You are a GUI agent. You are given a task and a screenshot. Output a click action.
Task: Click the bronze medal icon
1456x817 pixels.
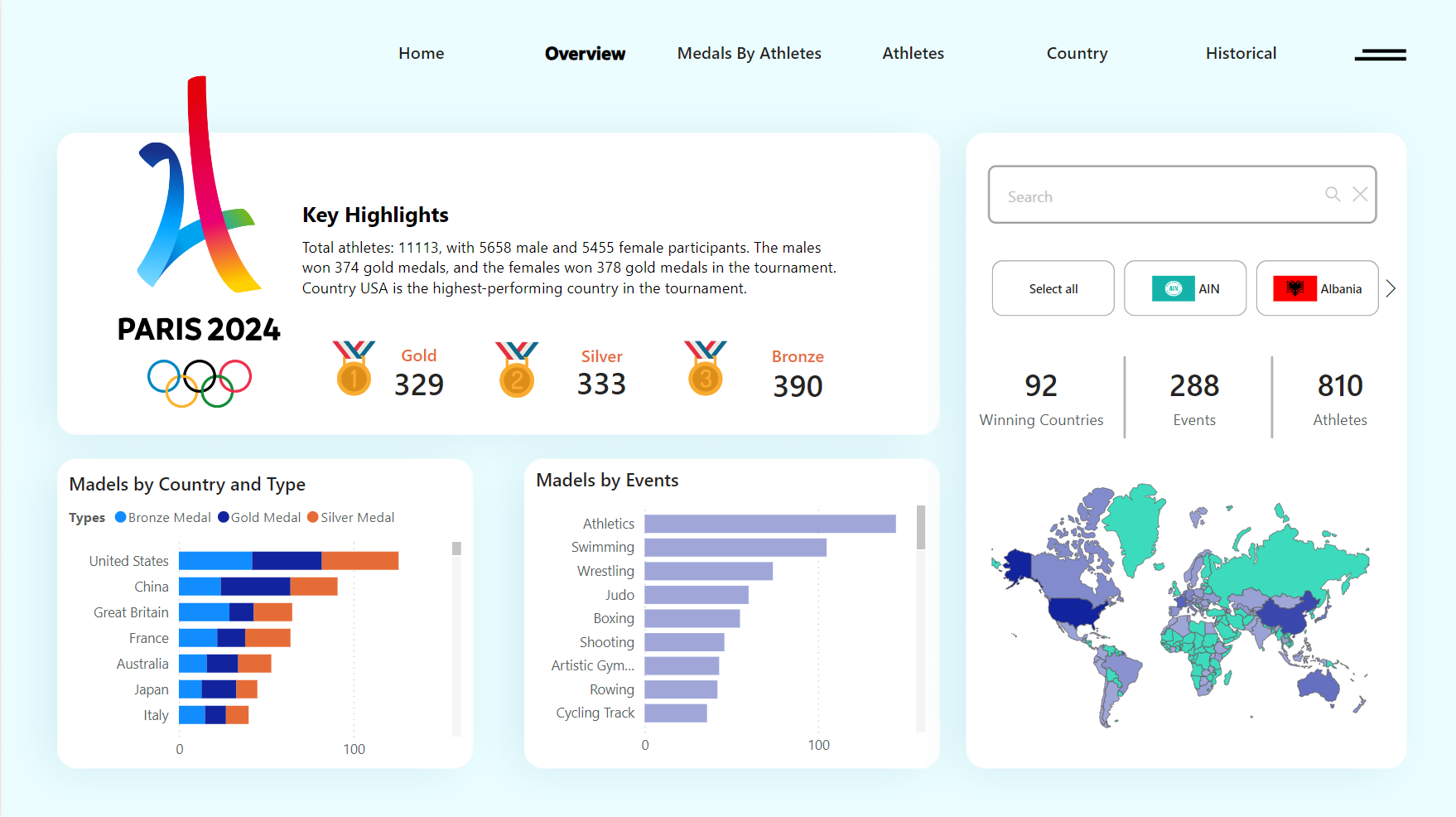pos(706,369)
